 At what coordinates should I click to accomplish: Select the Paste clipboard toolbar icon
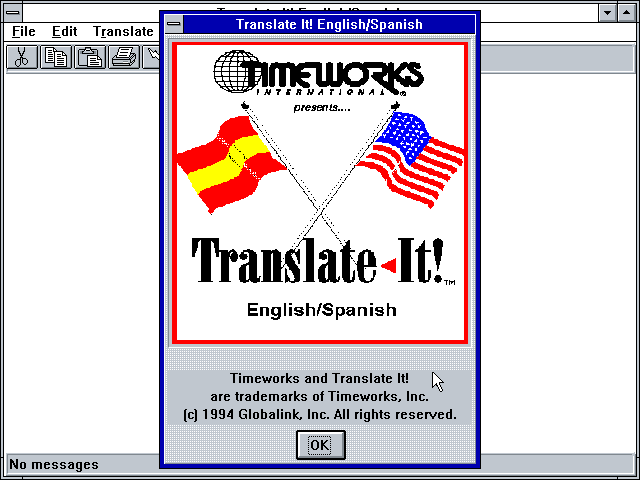pyautogui.click(x=90, y=57)
